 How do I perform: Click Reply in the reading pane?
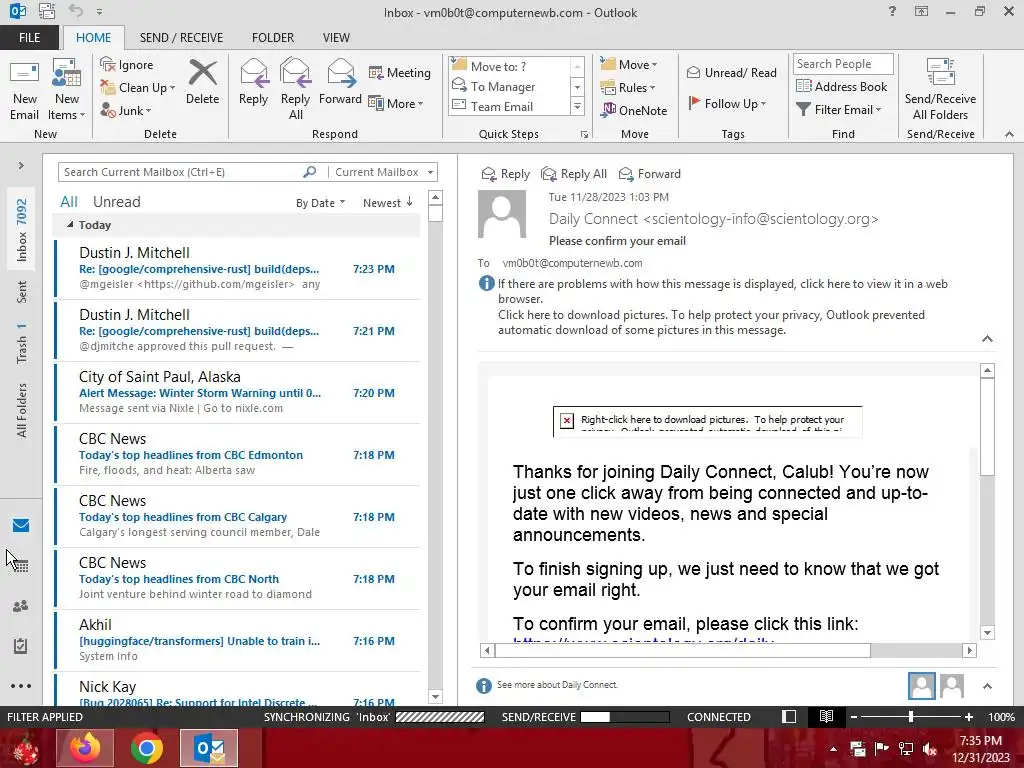pos(505,174)
